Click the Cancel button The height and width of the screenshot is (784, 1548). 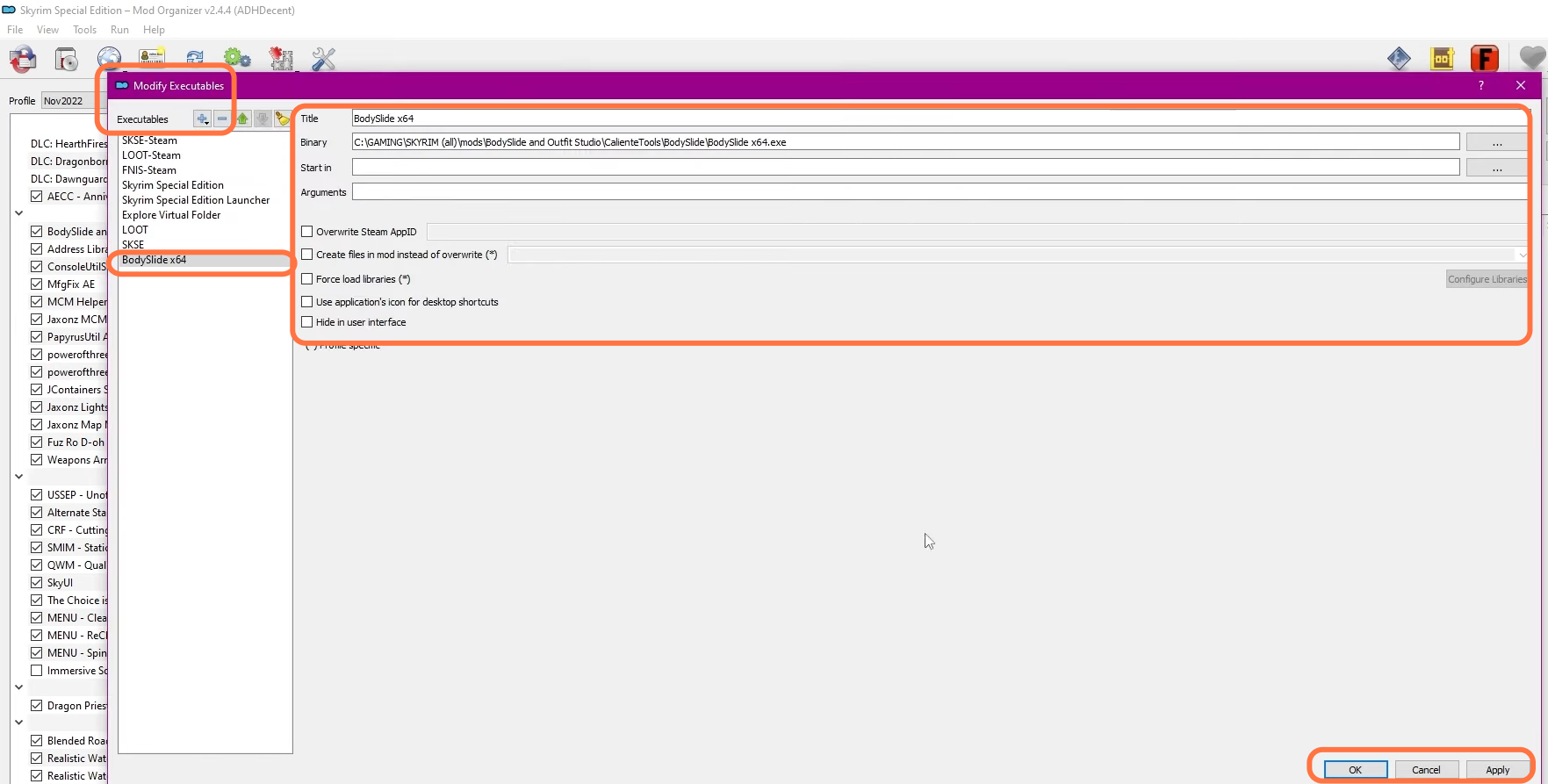[x=1426, y=770]
